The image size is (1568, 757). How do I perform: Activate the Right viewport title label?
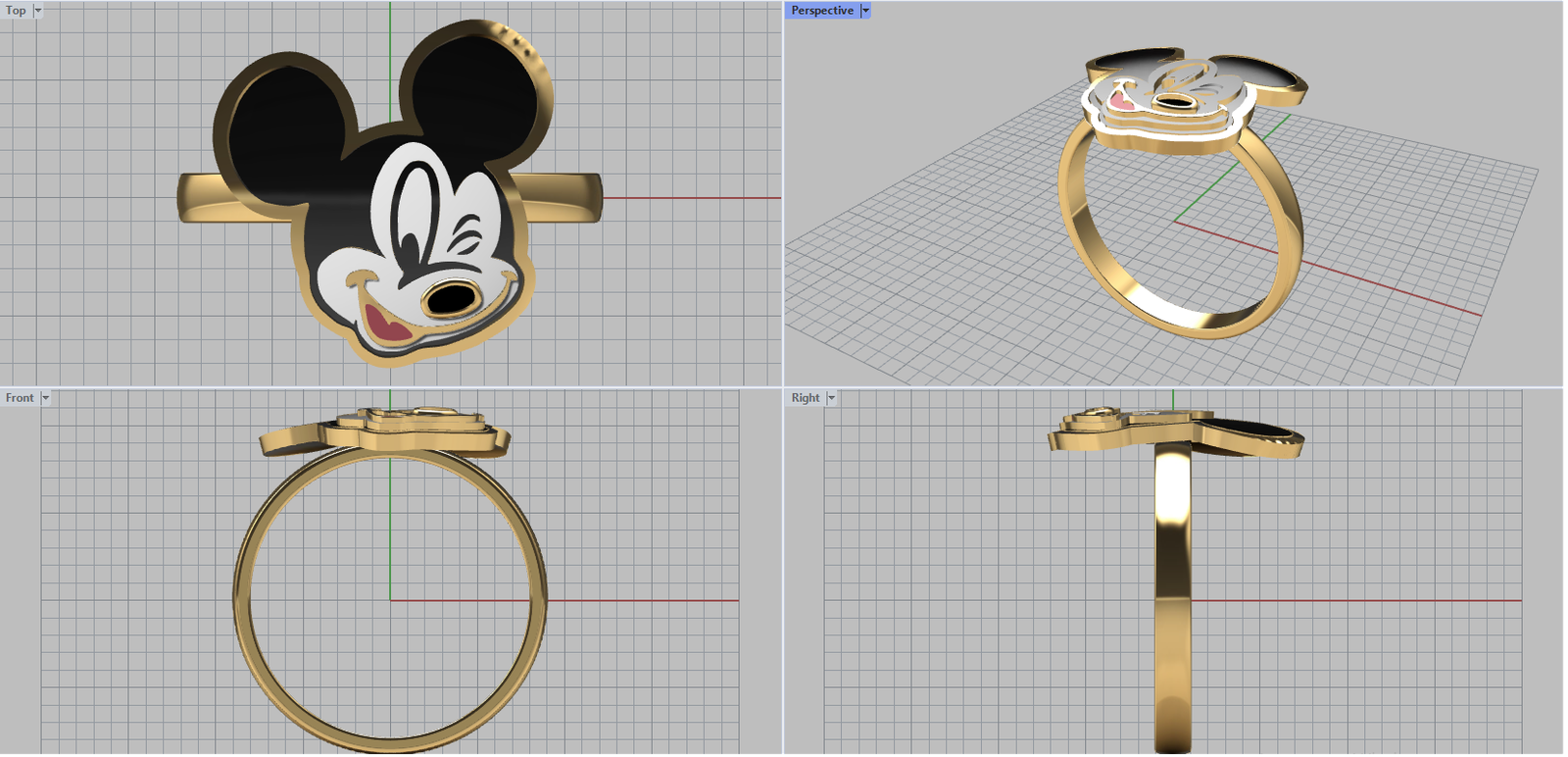tap(805, 398)
